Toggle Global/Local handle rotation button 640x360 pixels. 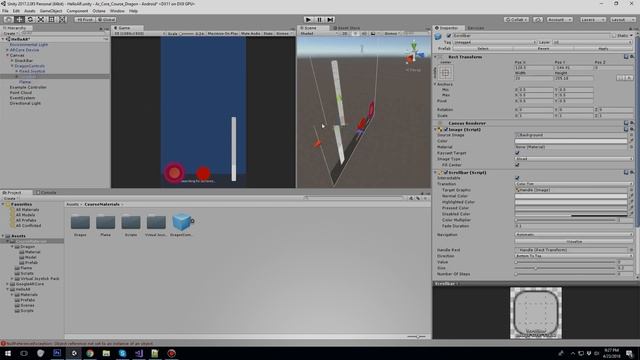coord(106,19)
